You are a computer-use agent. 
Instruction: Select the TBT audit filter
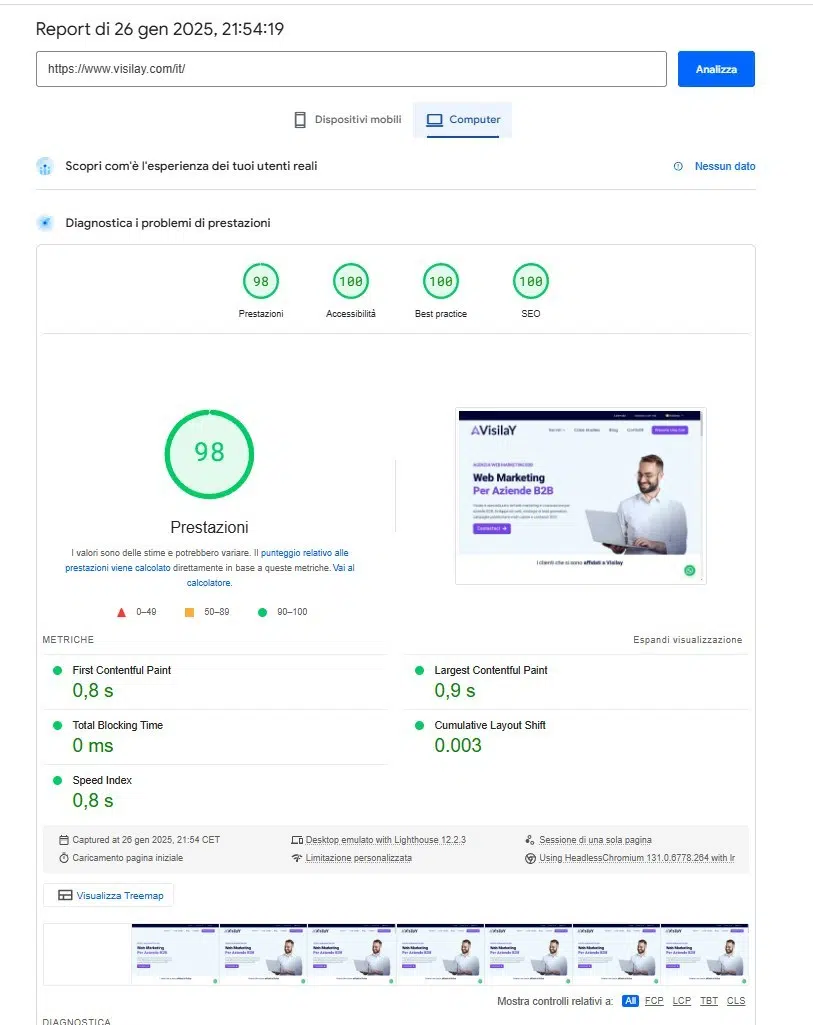(x=709, y=1001)
